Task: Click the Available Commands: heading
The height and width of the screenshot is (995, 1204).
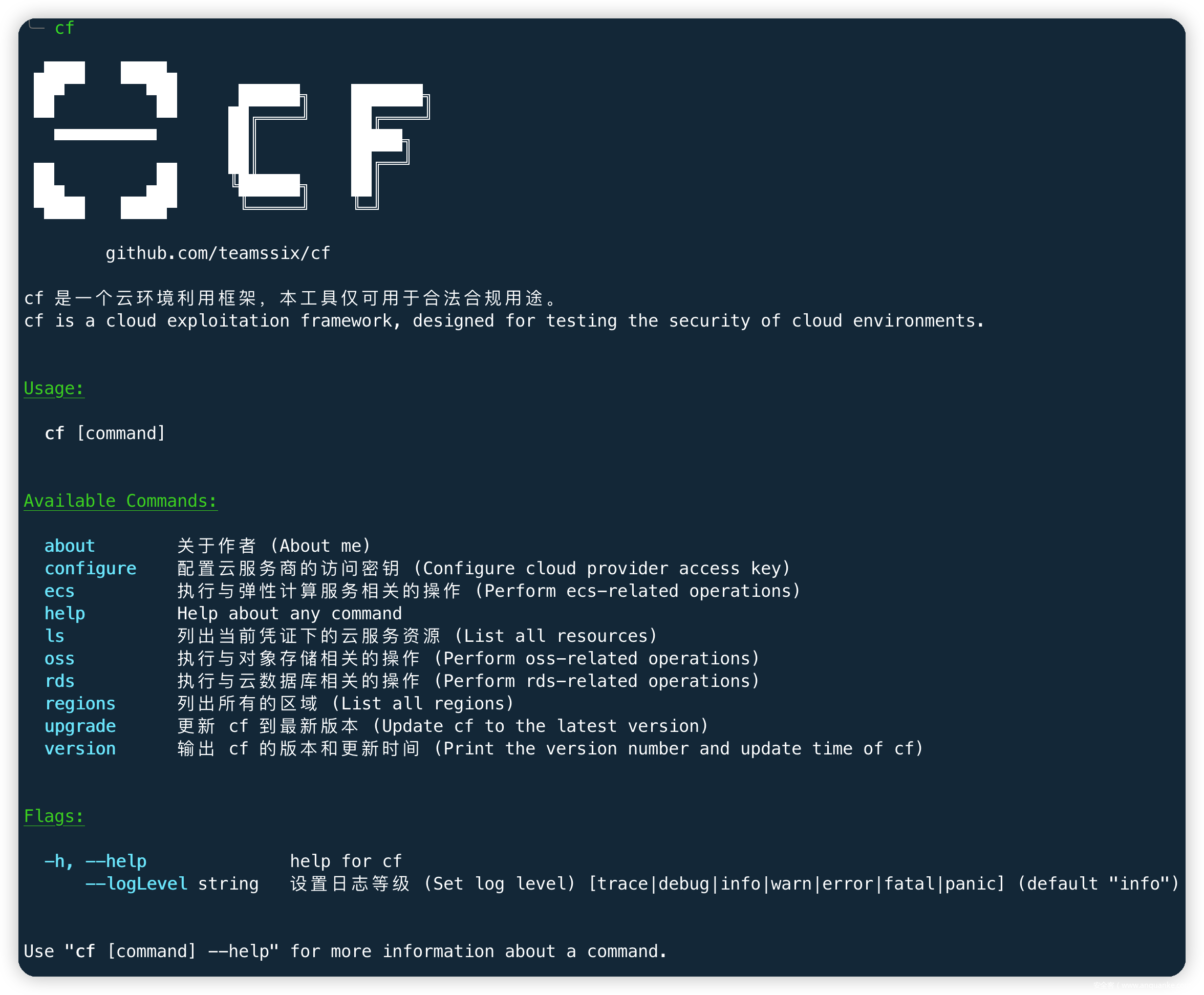Action: [120, 501]
